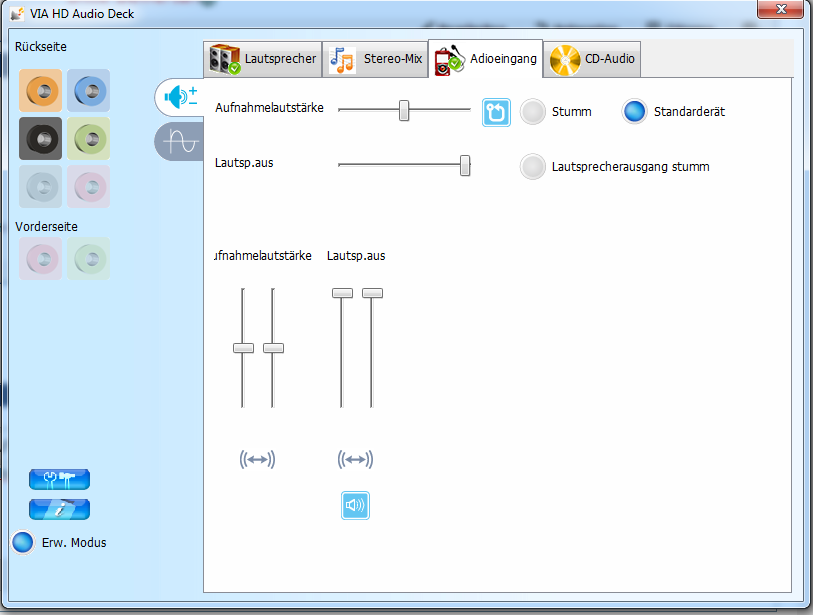Select the Adioeingang tab
Image resolution: width=813 pixels, height=615 pixels.
(486, 59)
